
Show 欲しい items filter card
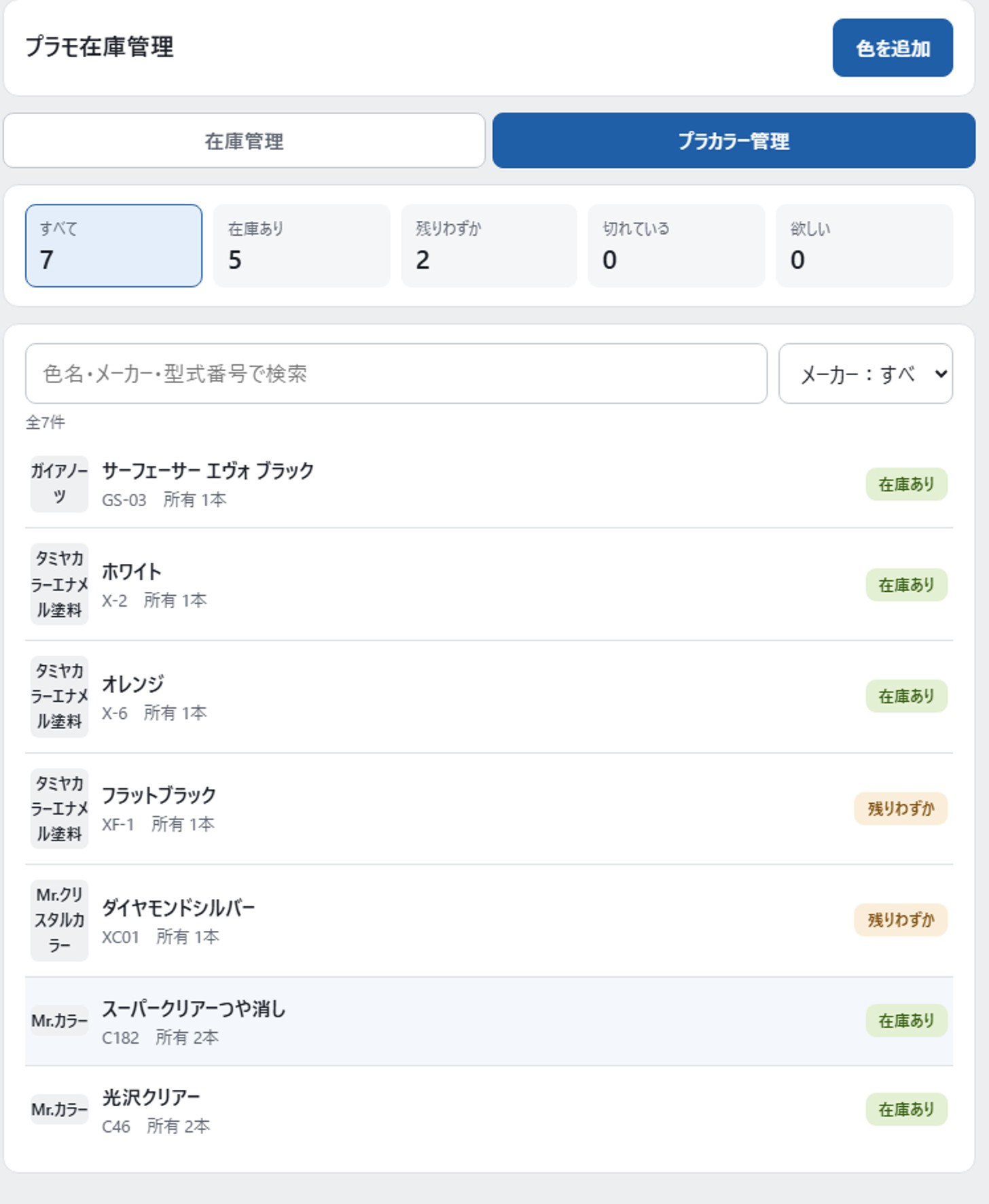click(864, 245)
